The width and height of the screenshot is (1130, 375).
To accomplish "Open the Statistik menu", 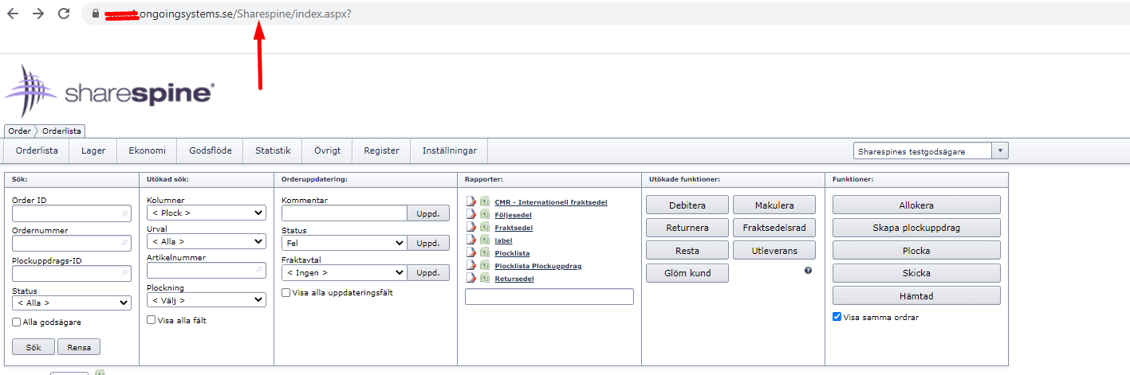I will click(273, 151).
